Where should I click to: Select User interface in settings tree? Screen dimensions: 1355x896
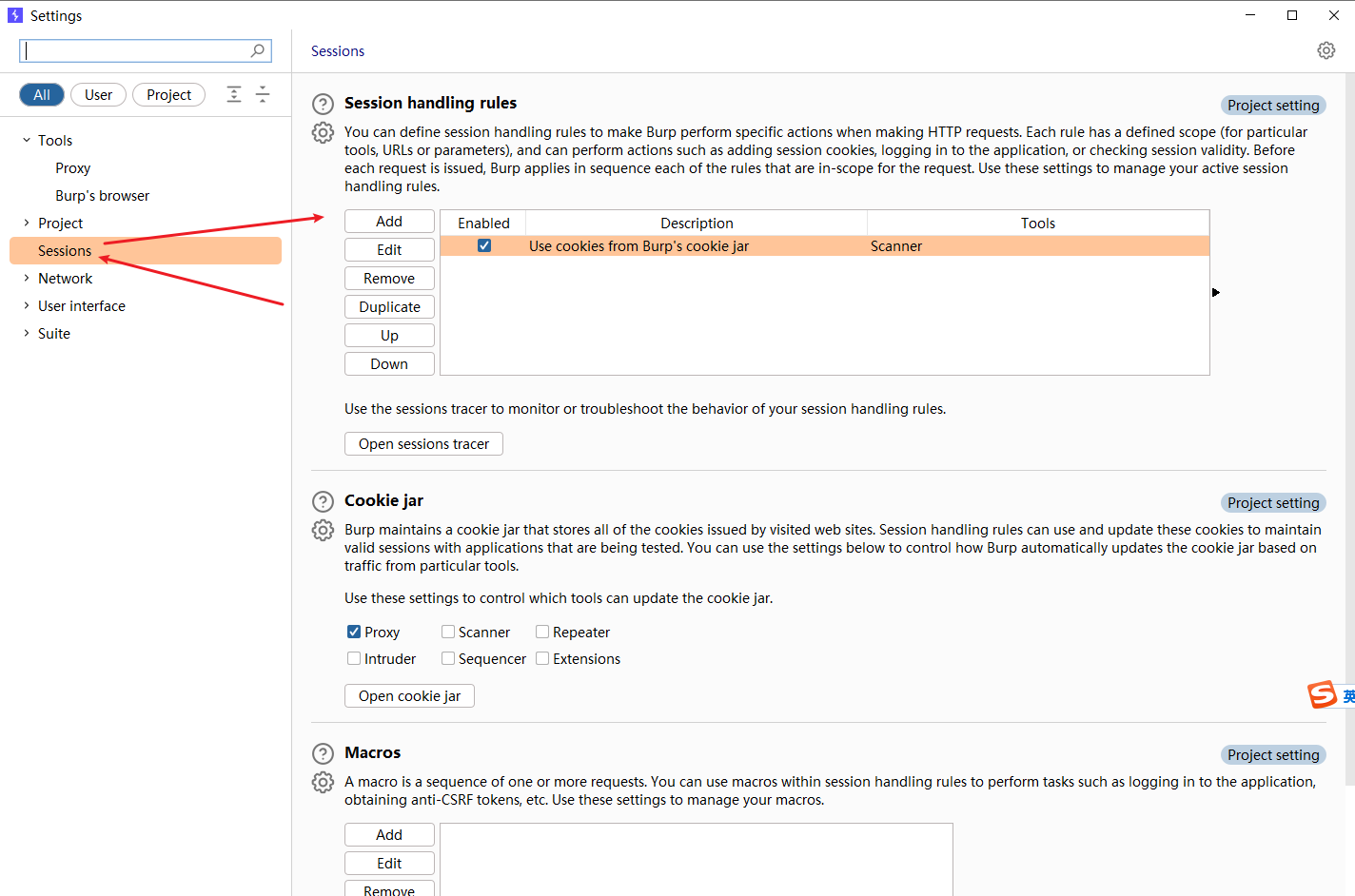coord(82,306)
